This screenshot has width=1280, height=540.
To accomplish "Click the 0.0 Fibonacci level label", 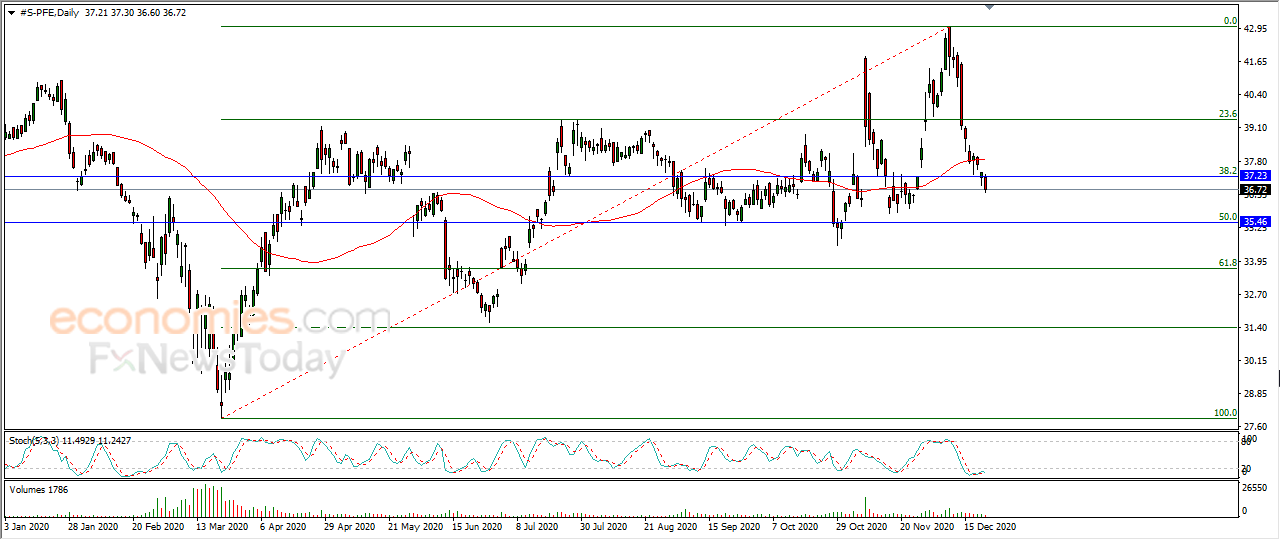I will pos(1231,20).
